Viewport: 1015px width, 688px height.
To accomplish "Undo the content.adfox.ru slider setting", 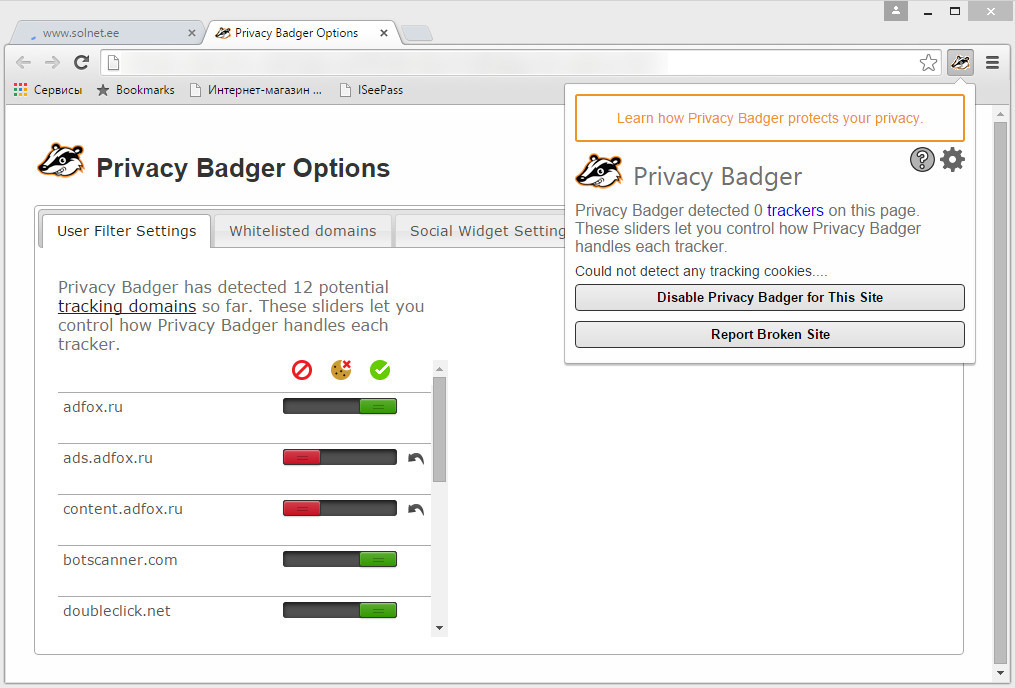I will tap(416, 509).
